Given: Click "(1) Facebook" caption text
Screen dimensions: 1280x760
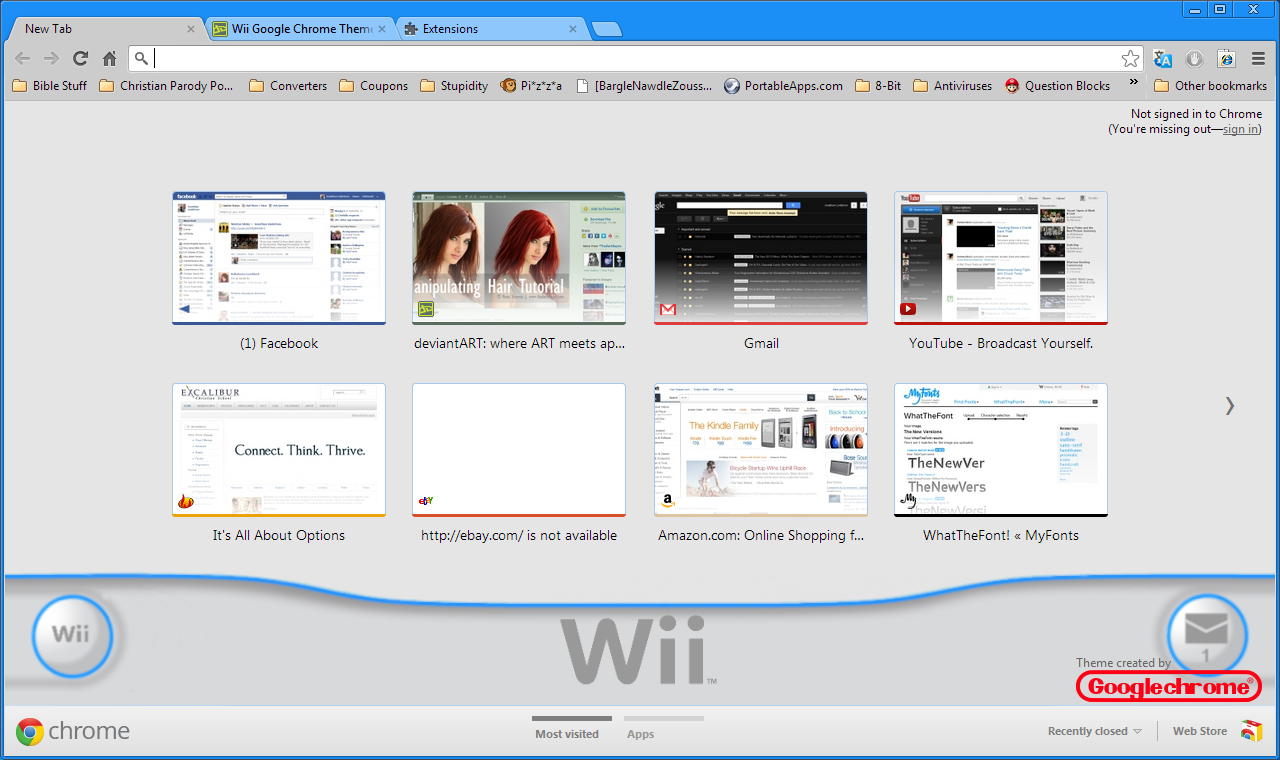Looking at the screenshot, I should coord(279,343).
